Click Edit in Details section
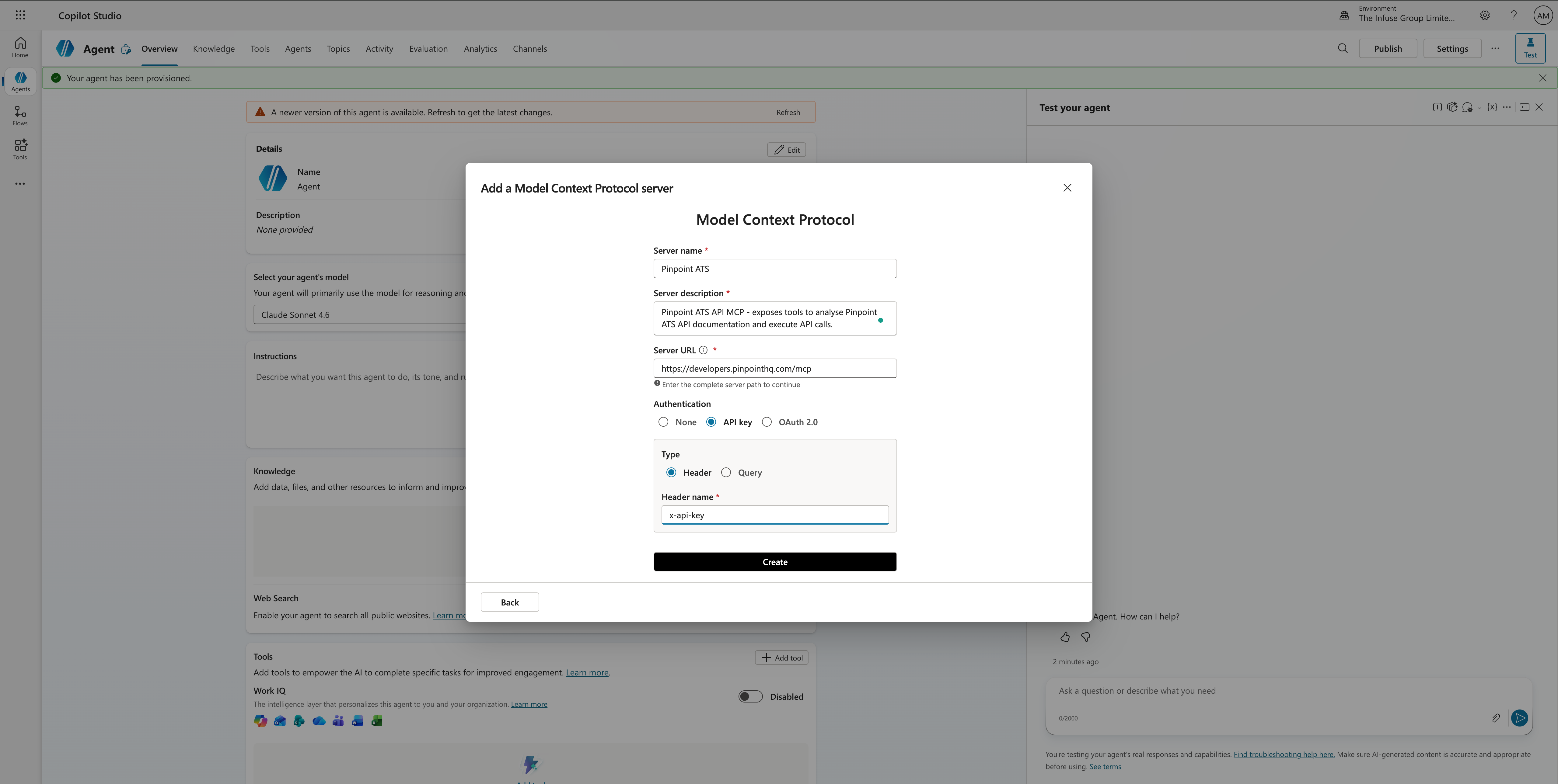 click(786, 150)
